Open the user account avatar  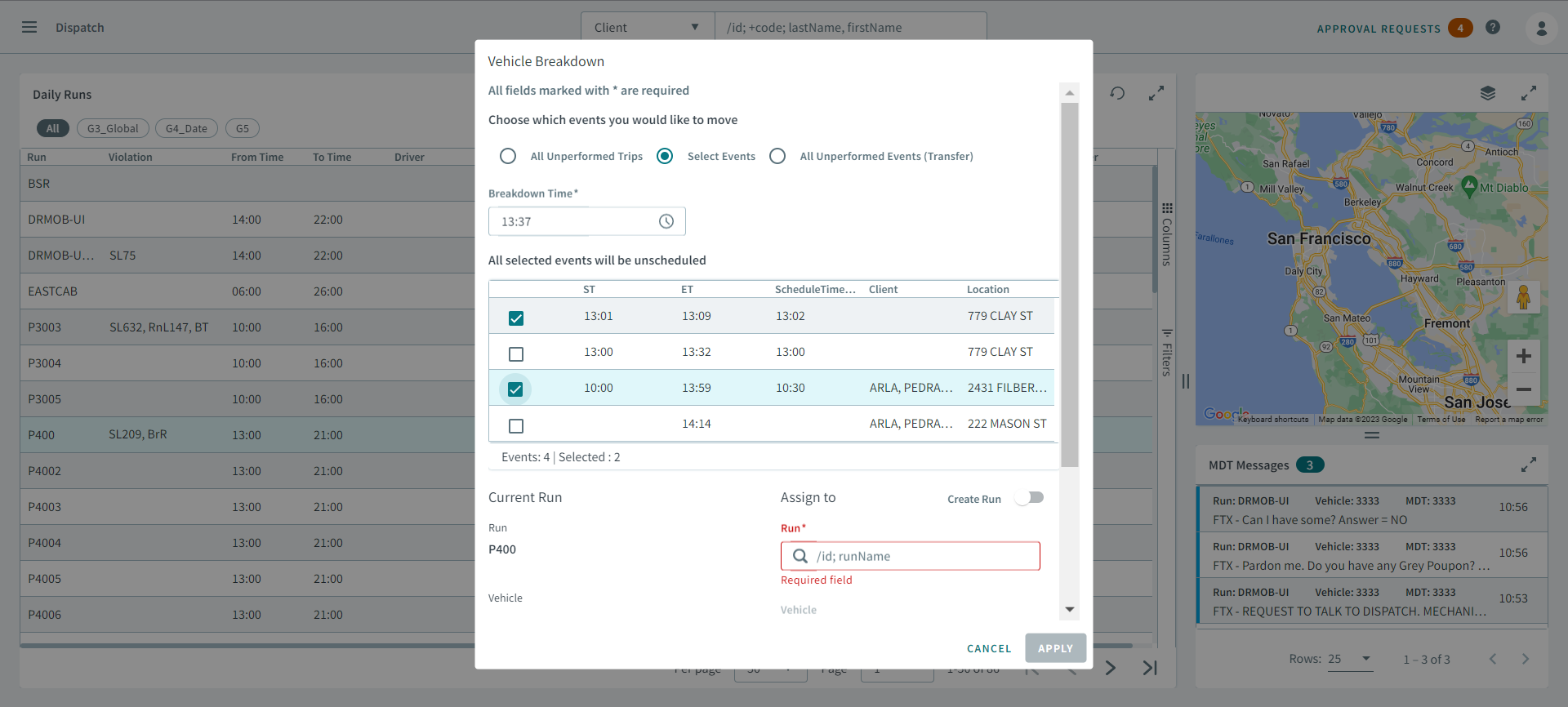(1541, 28)
